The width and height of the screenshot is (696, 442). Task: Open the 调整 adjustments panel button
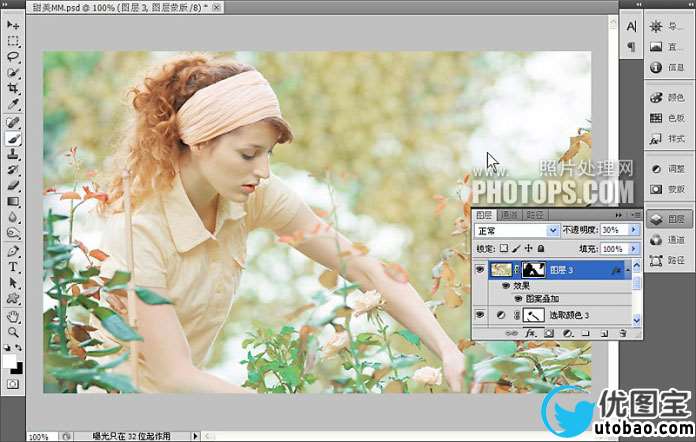[x=666, y=168]
